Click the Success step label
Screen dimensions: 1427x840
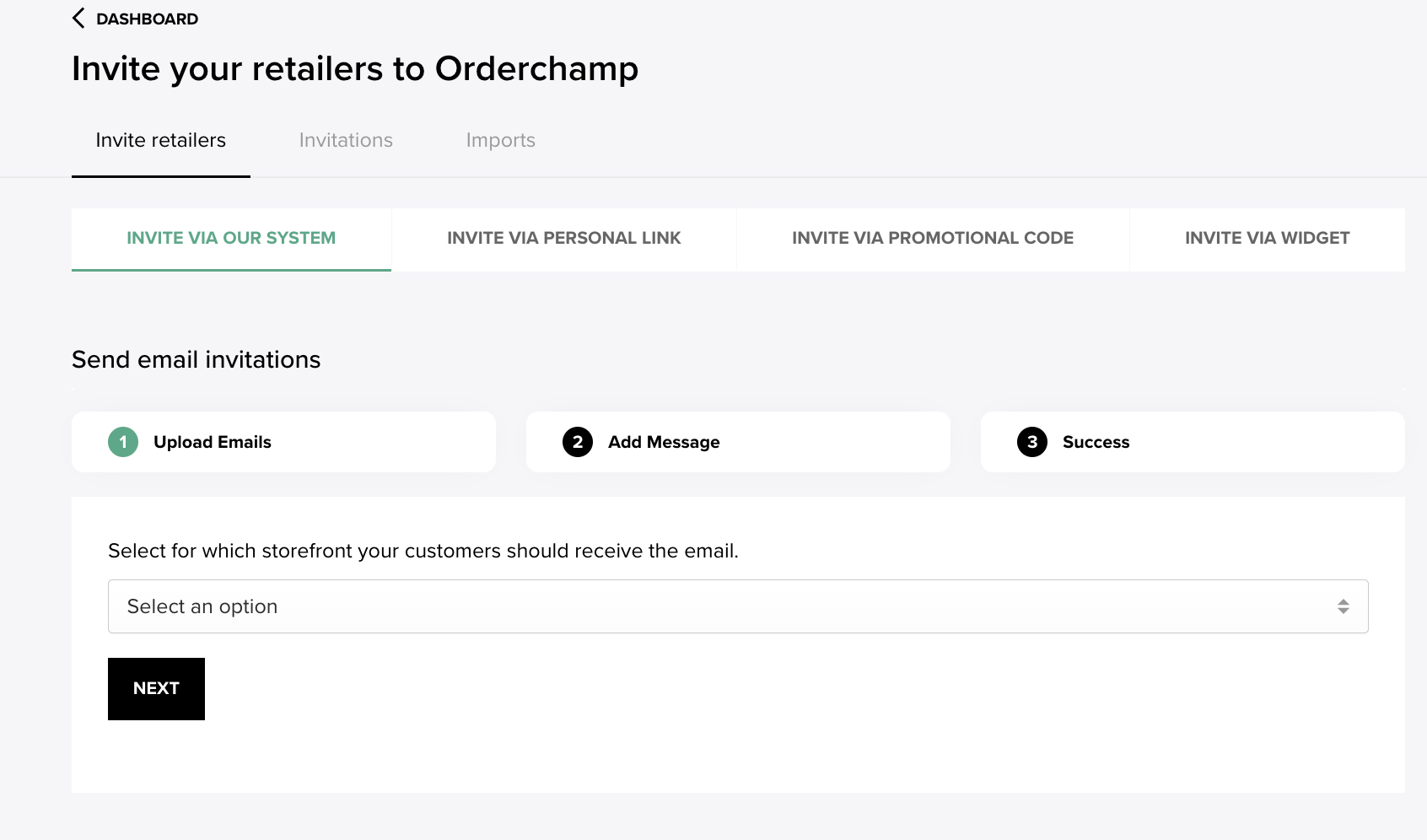pos(1096,442)
